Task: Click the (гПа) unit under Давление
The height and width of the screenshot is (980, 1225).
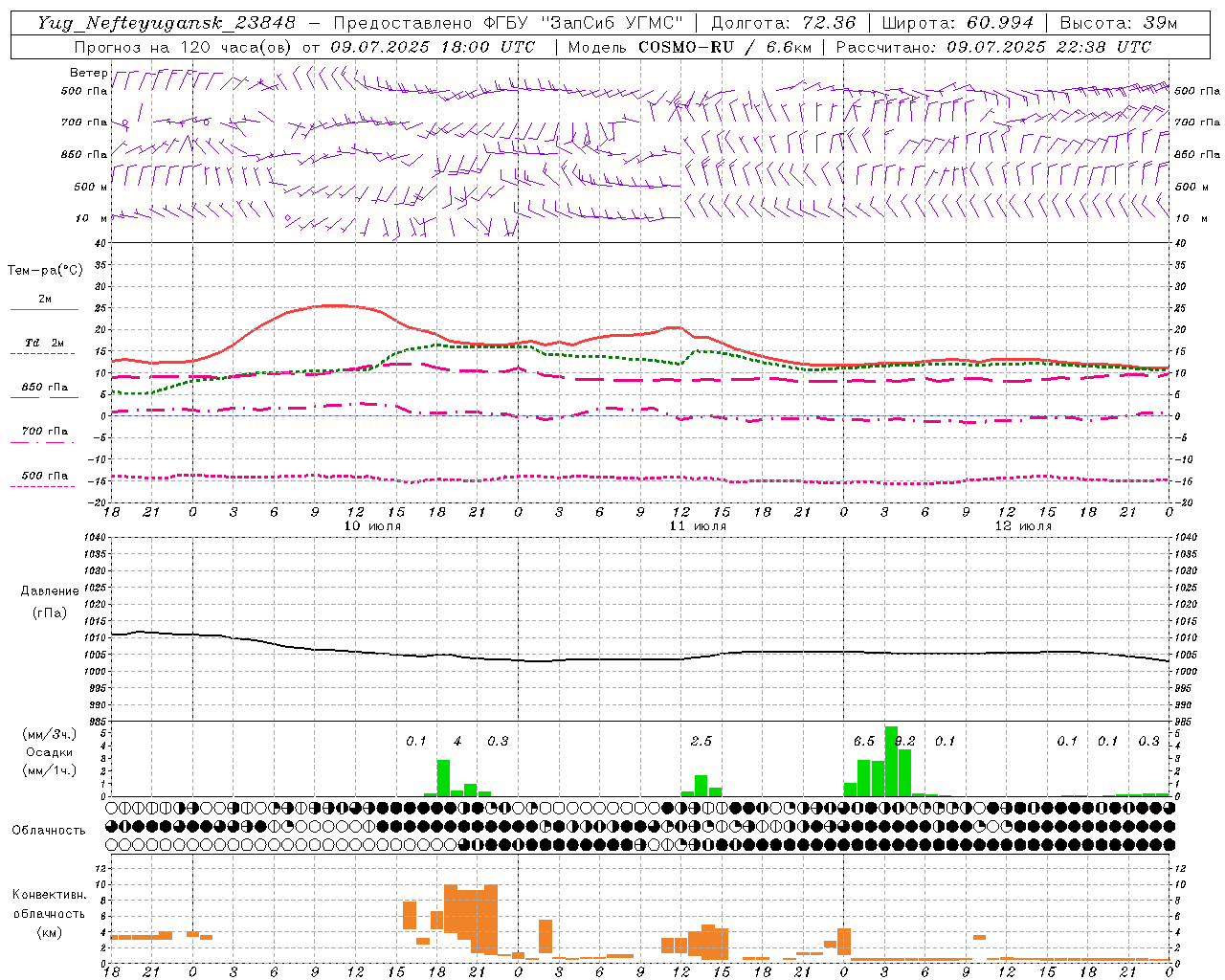Action: tap(50, 613)
